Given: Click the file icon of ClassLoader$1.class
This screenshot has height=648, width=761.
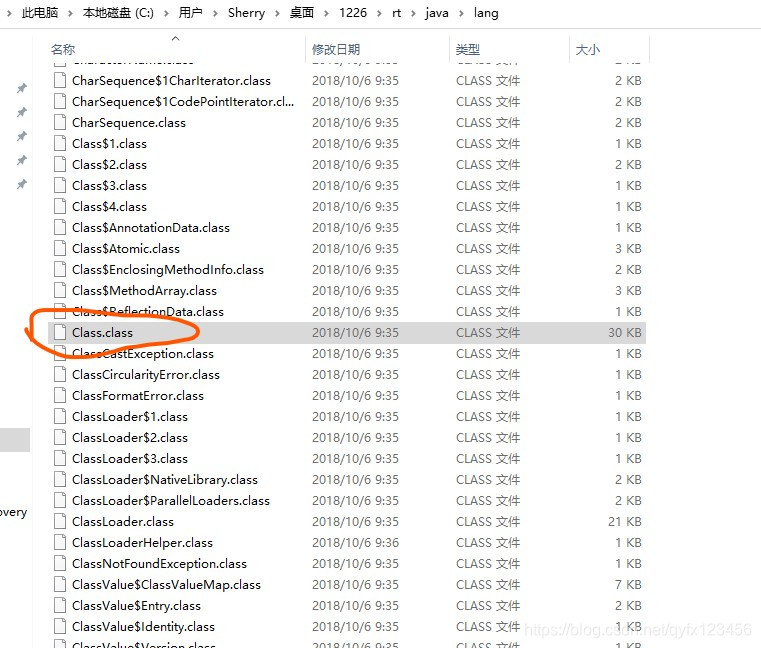Looking at the screenshot, I should point(60,416).
